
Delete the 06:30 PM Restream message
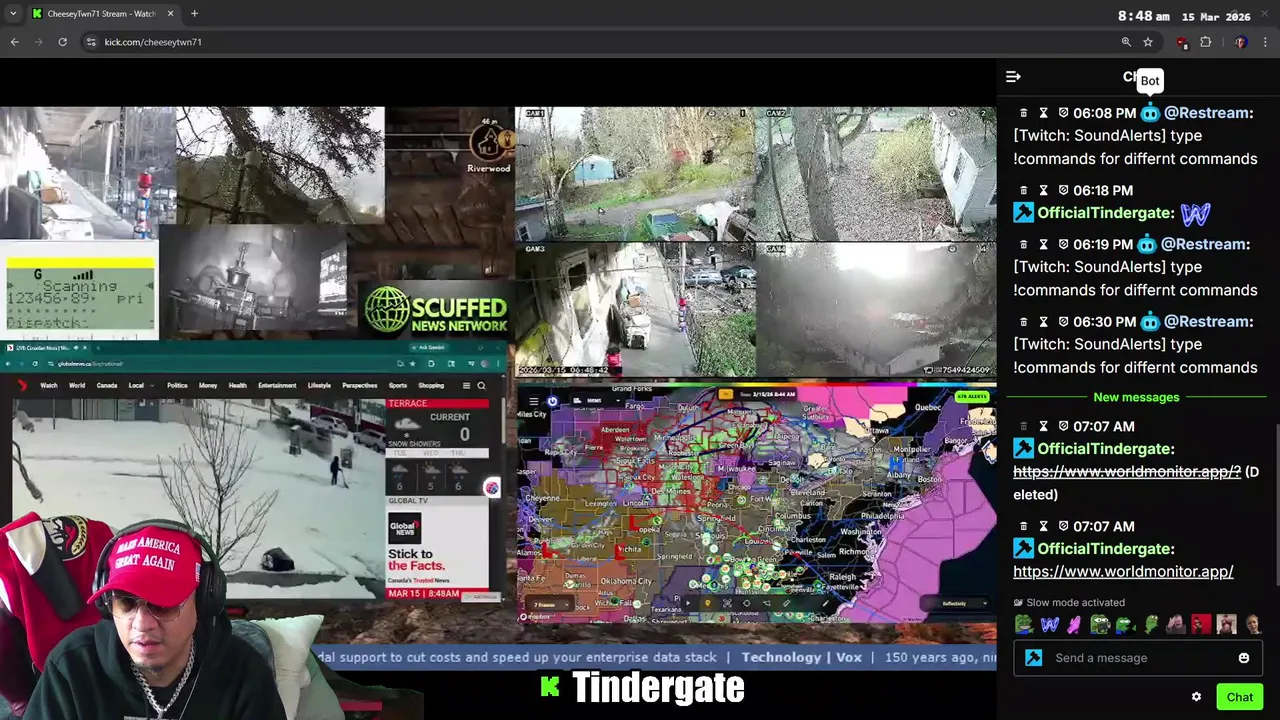1023,322
